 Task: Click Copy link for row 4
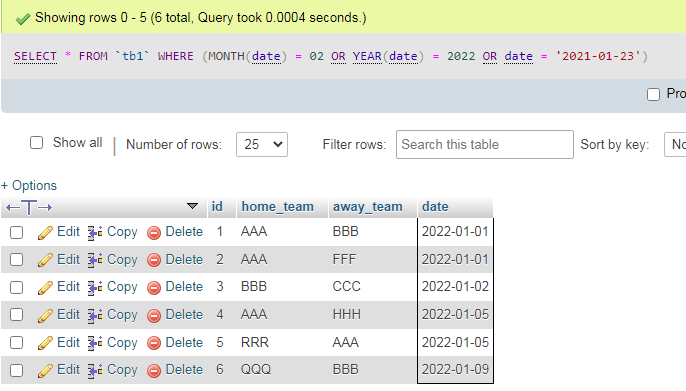point(122,315)
